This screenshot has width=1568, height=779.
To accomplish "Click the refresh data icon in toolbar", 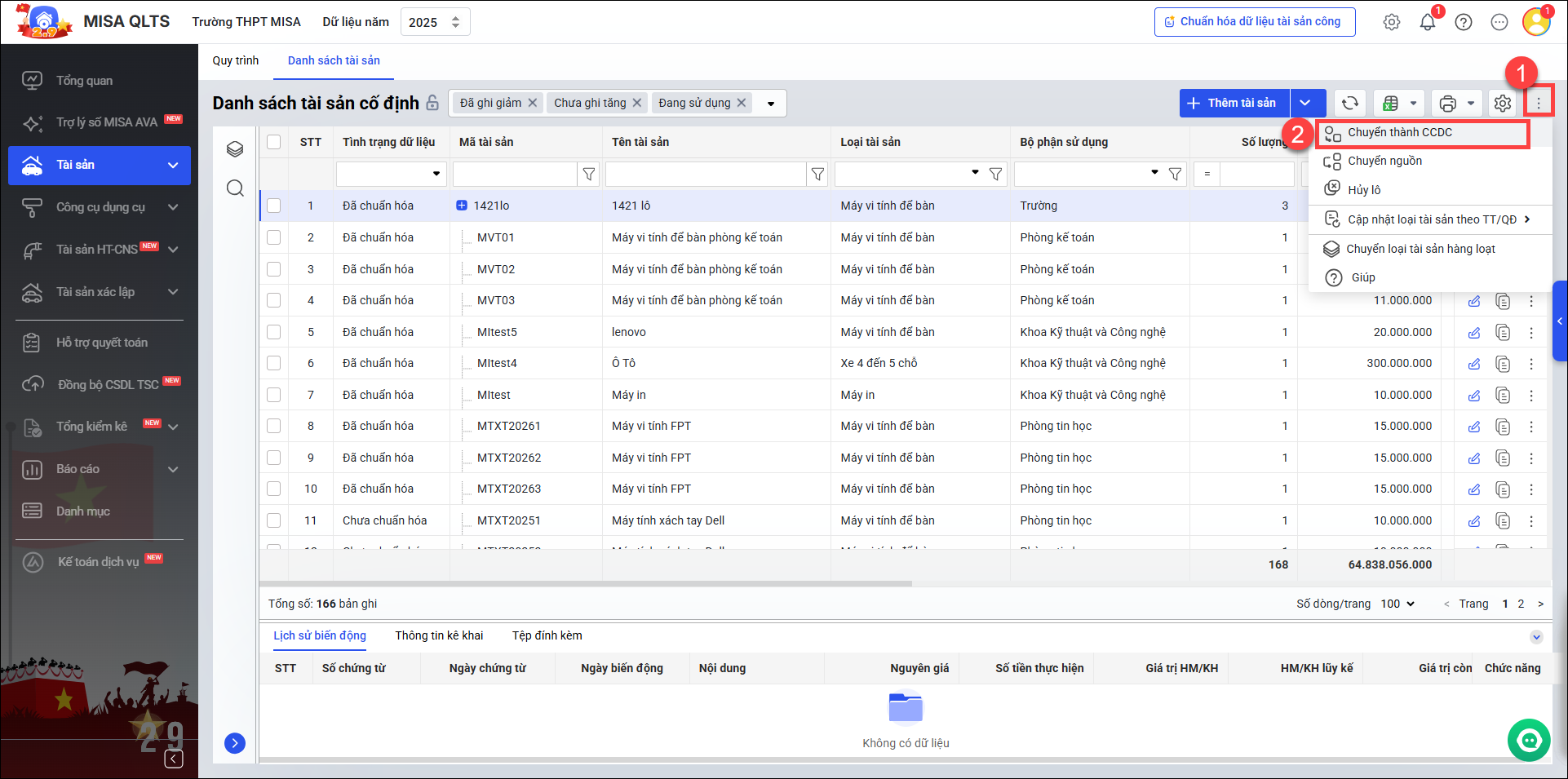I will pyautogui.click(x=1349, y=104).
